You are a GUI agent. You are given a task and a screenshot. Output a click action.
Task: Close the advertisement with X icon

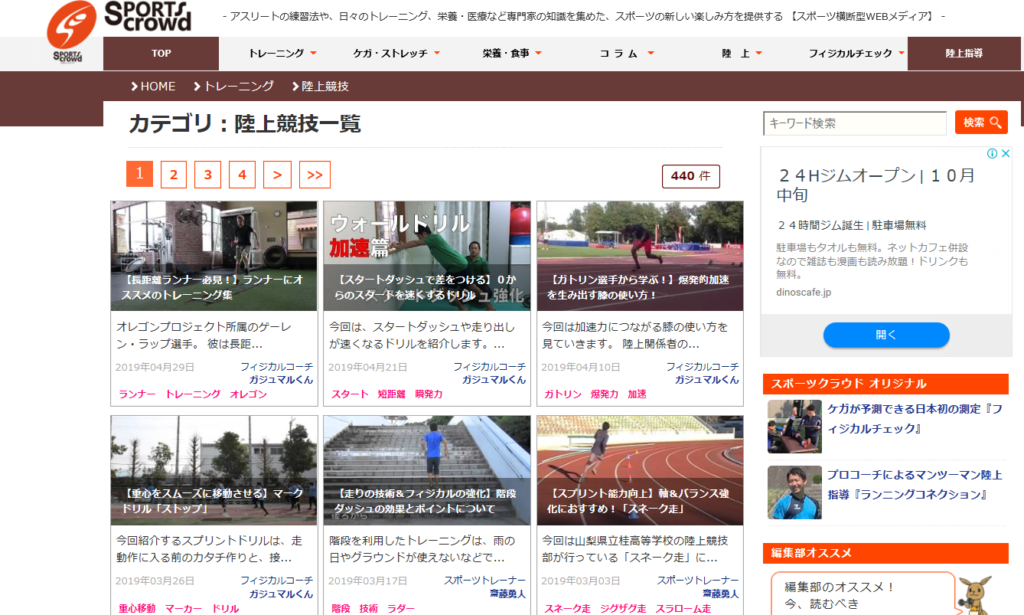coord(1006,153)
